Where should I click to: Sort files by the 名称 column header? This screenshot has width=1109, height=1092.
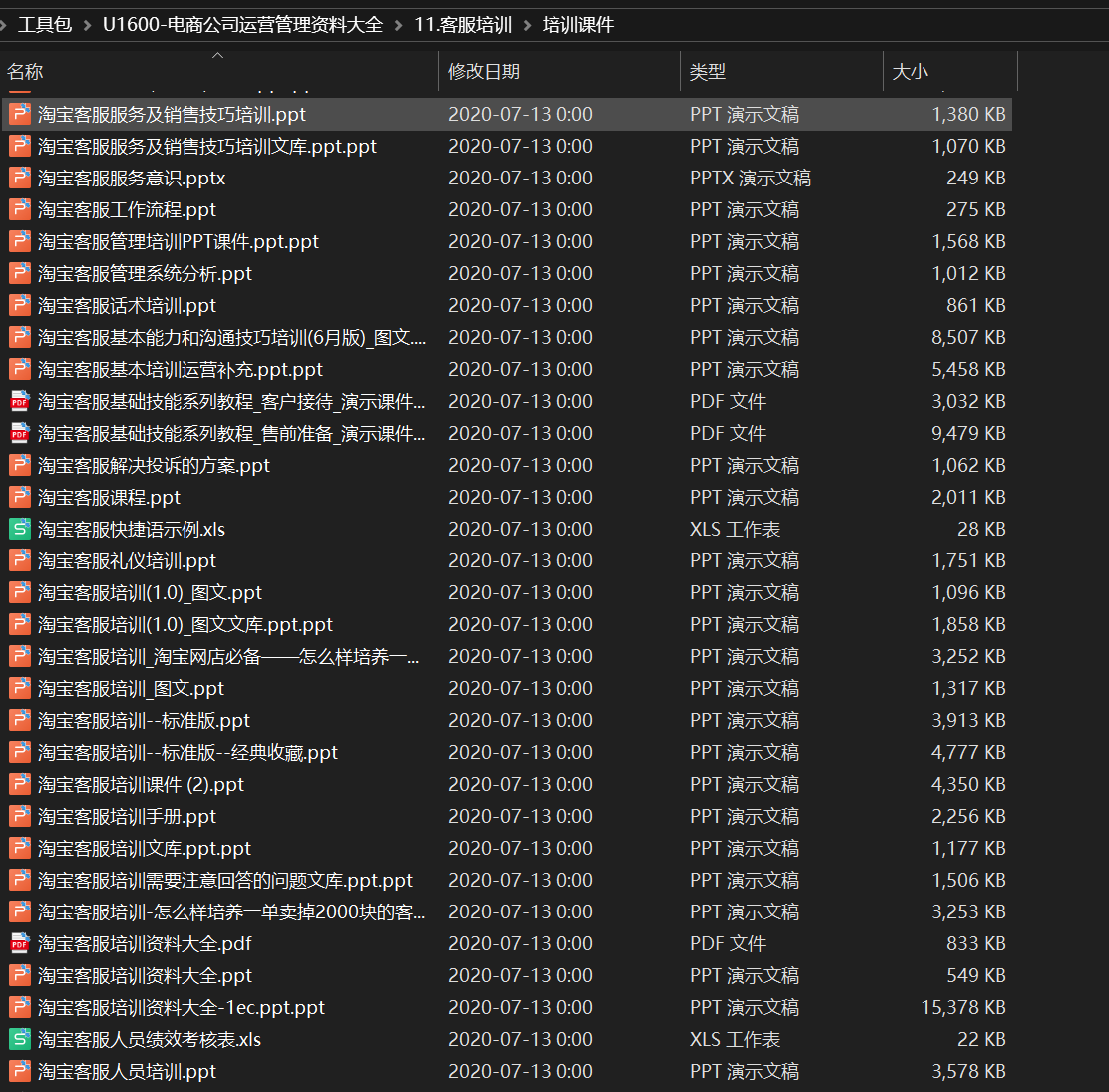(219, 72)
